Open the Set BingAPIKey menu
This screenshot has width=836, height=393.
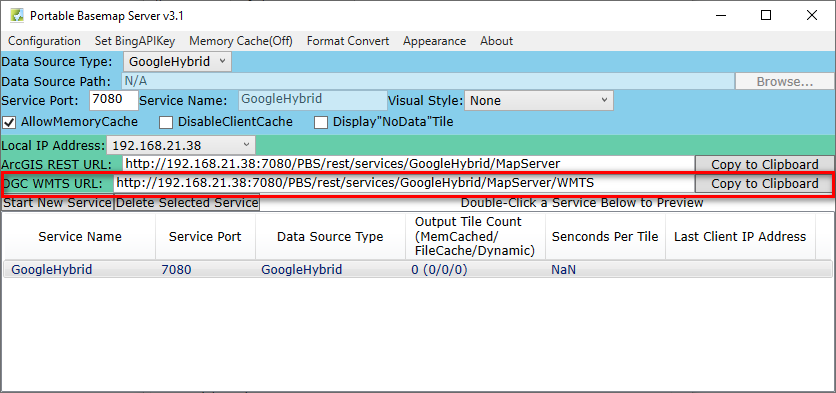pos(135,41)
